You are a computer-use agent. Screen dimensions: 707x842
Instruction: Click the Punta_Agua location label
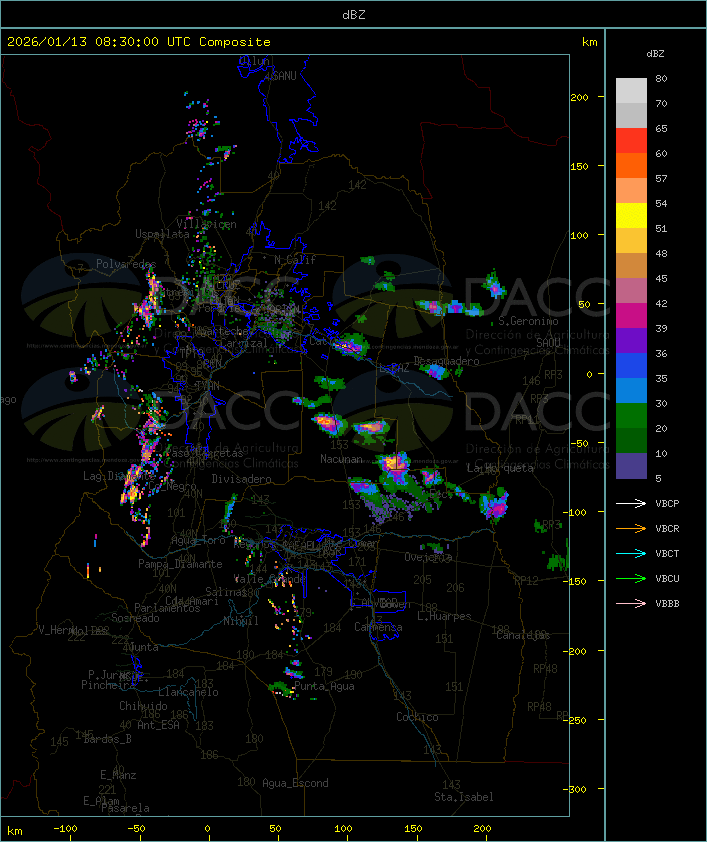point(326,687)
